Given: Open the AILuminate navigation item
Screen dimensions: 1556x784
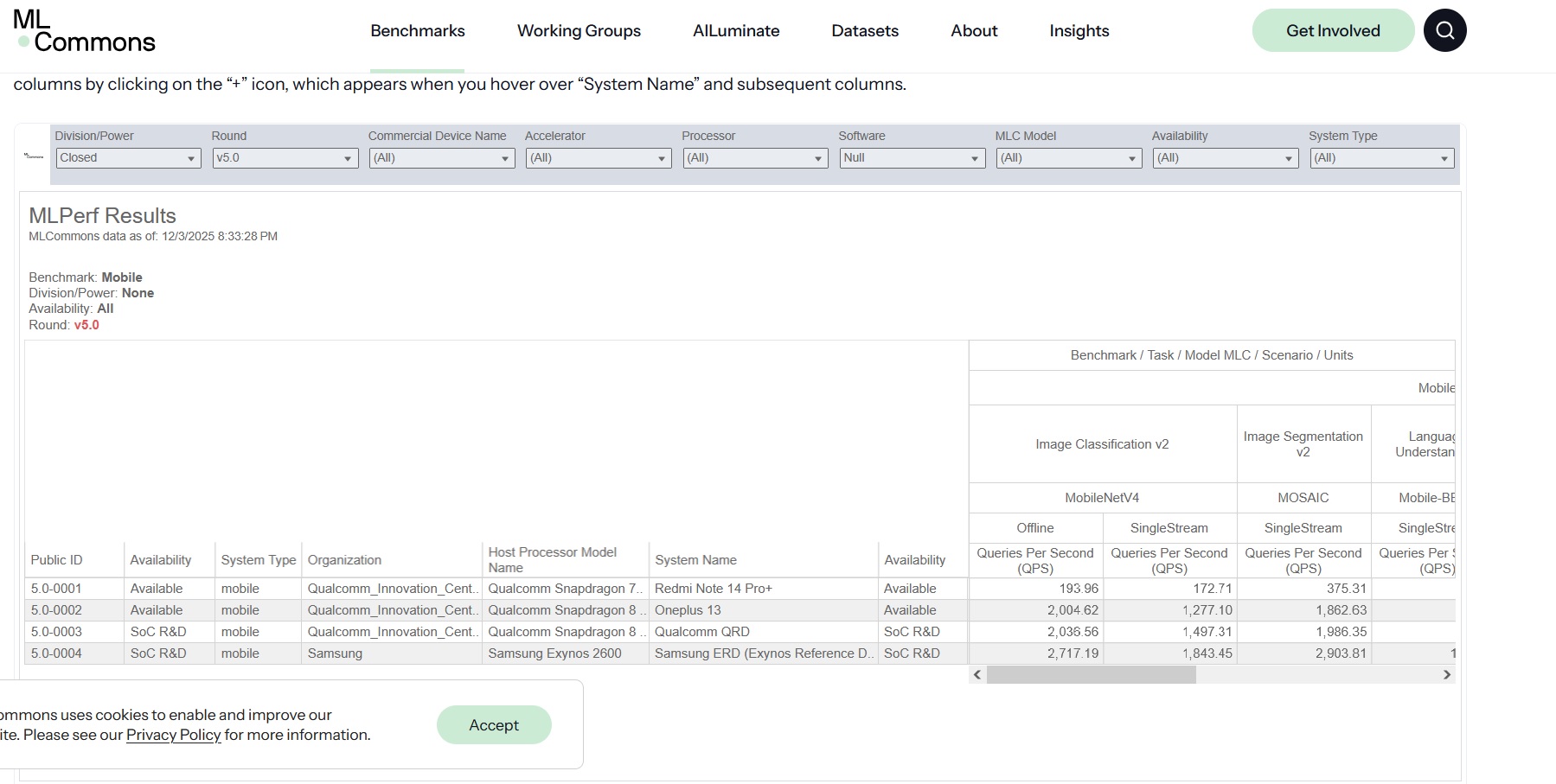Looking at the screenshot, I should 736,31.
